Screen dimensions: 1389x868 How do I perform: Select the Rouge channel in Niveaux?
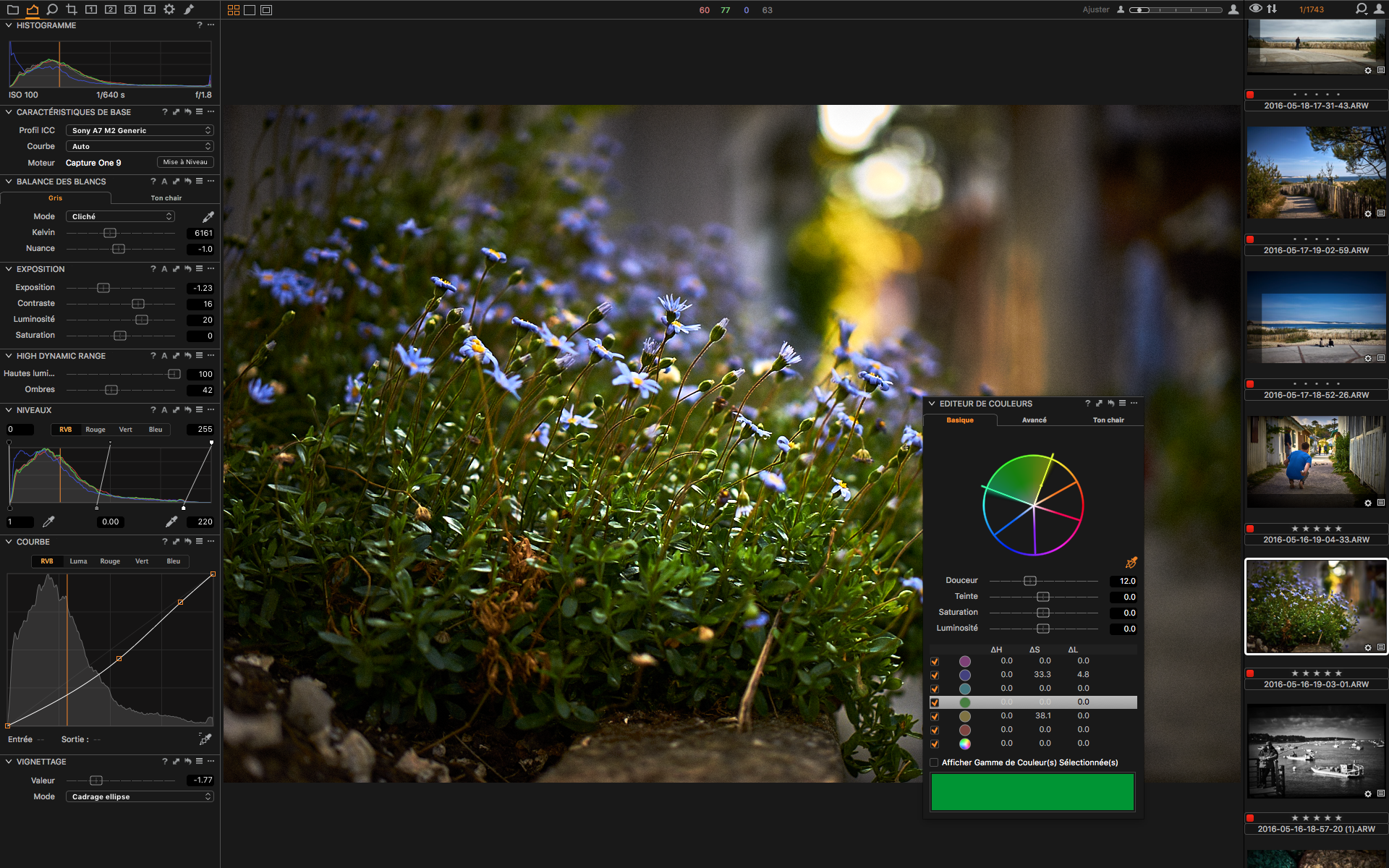[x=95, y=430]
